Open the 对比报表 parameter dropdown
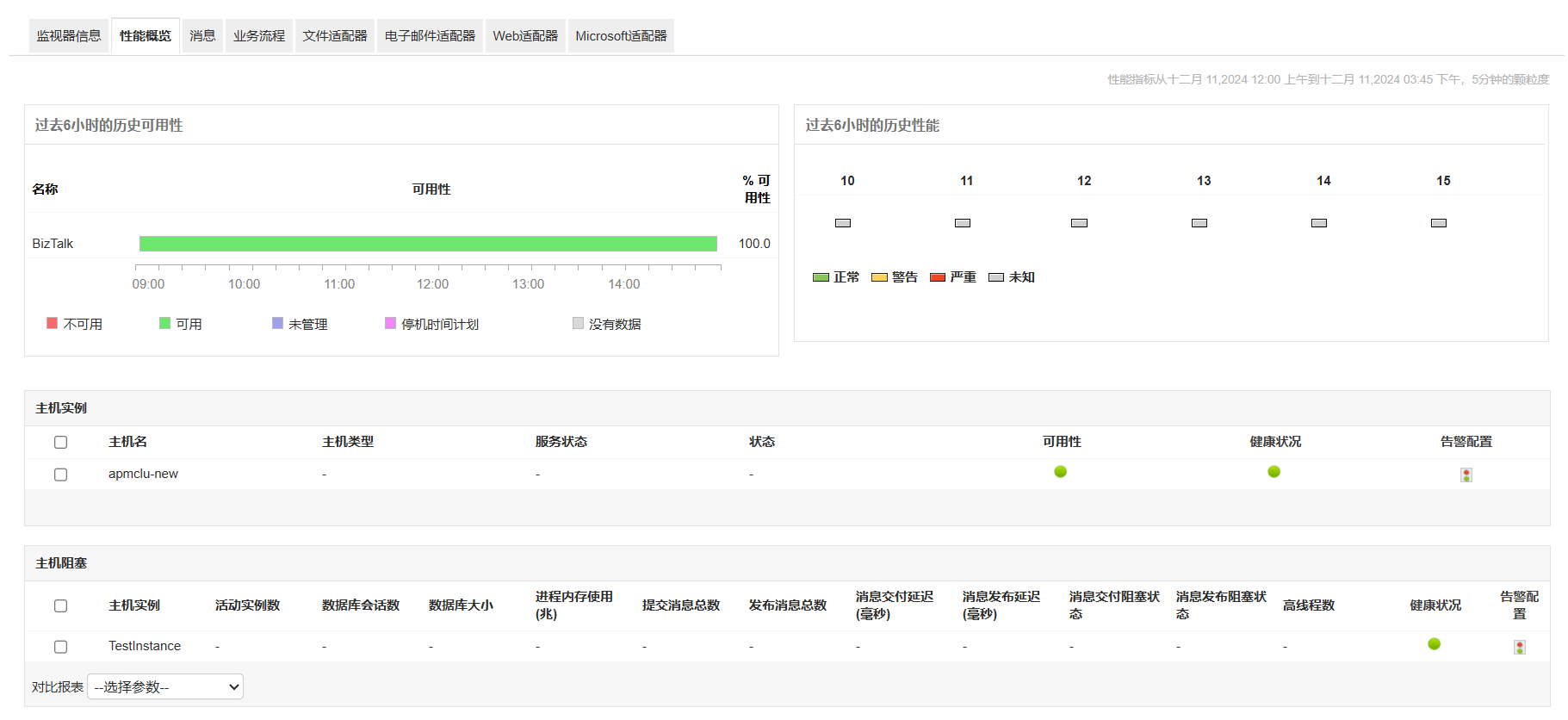1568x720 pixels. (x=165, y=686)
